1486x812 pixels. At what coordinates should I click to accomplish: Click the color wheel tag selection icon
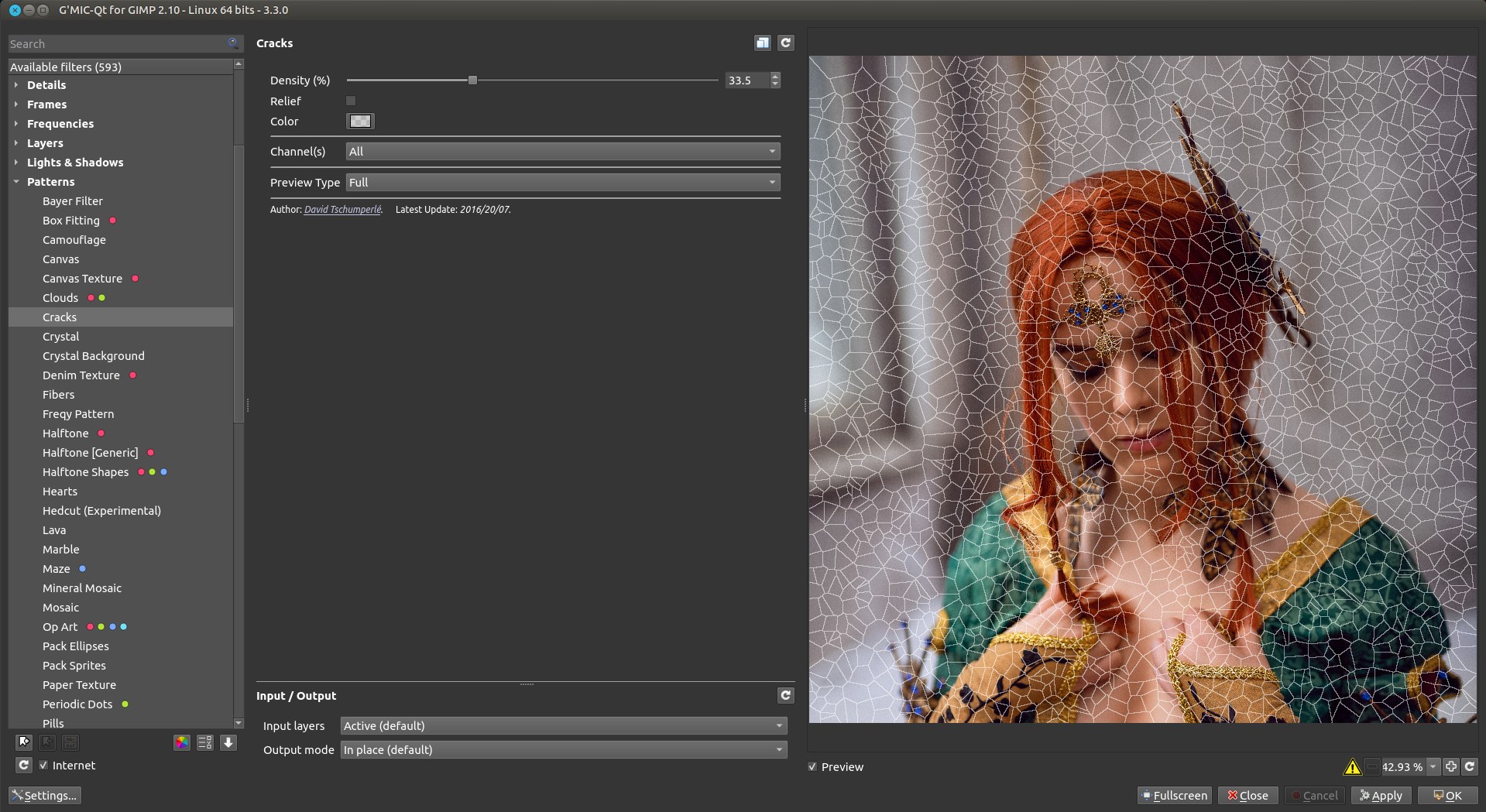181,742
